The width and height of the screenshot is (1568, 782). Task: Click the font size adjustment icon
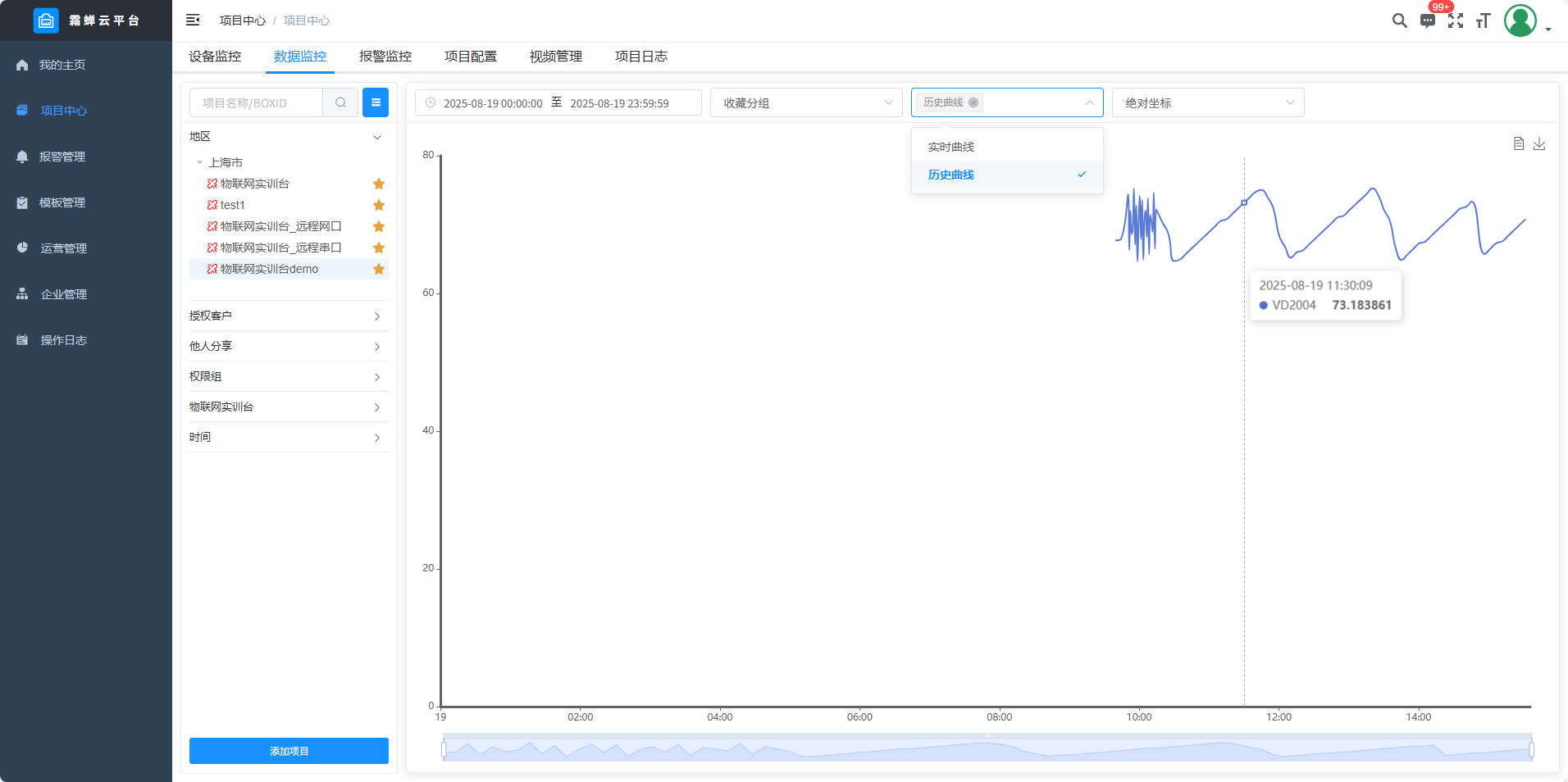click(x=1483, y=20)
